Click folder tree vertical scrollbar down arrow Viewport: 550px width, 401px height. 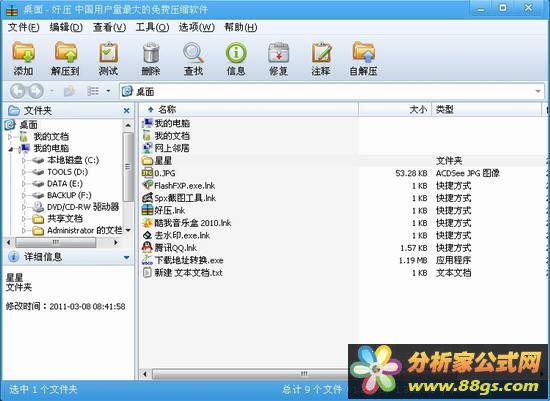click(128, 230)
